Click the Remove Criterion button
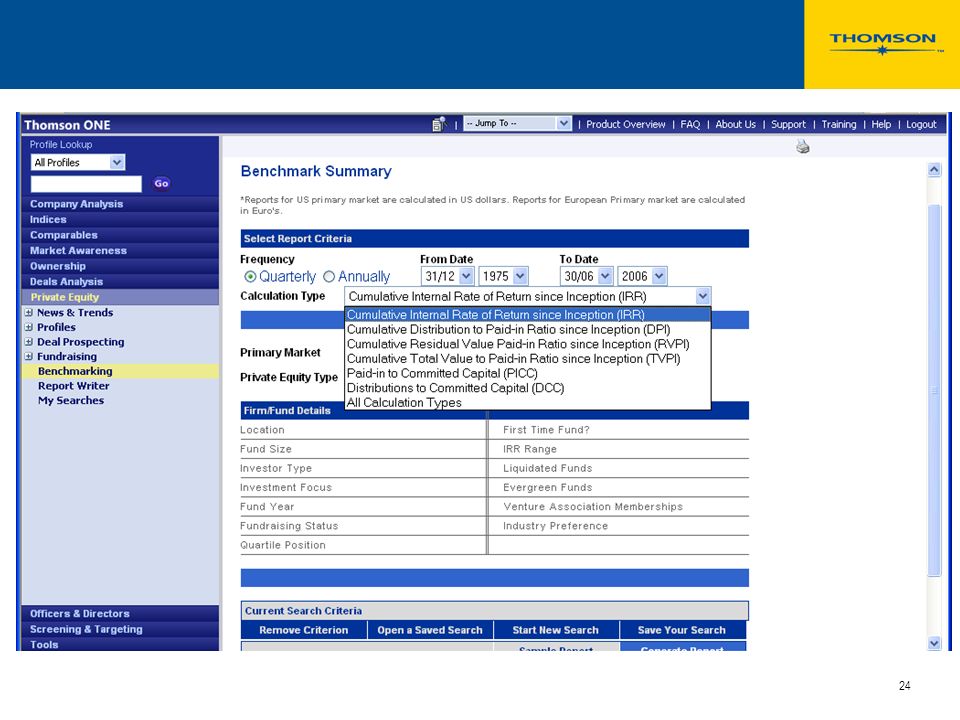Viewport: 960px width, 720px height. tap(304, 630)
